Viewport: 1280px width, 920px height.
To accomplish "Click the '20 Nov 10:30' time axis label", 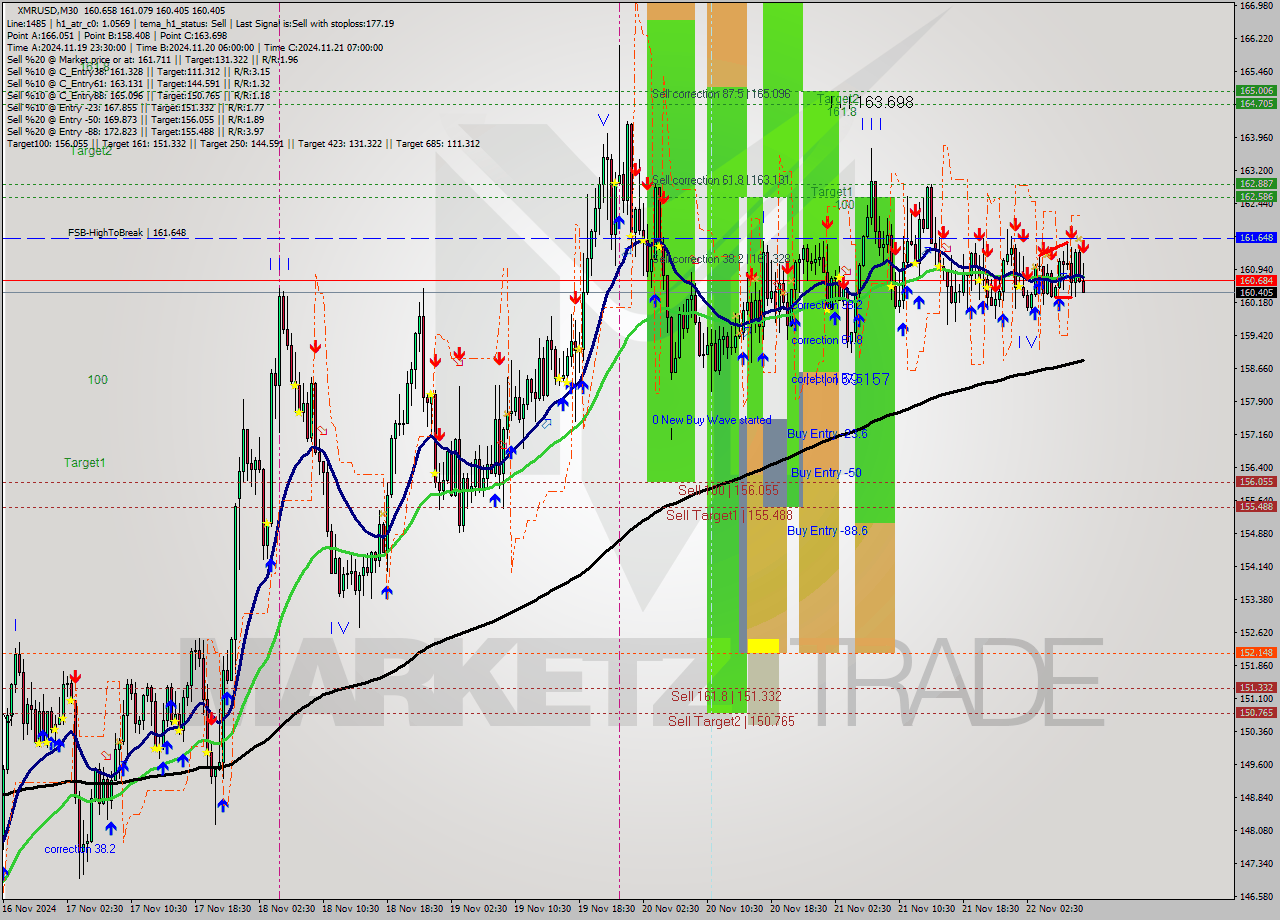I will click(x=735, y=909).
